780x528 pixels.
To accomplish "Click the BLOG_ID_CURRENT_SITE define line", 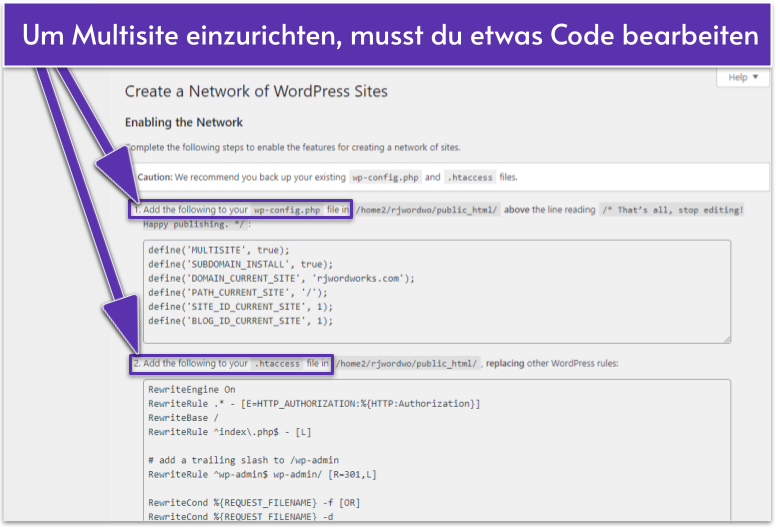I will coord(240,321).
